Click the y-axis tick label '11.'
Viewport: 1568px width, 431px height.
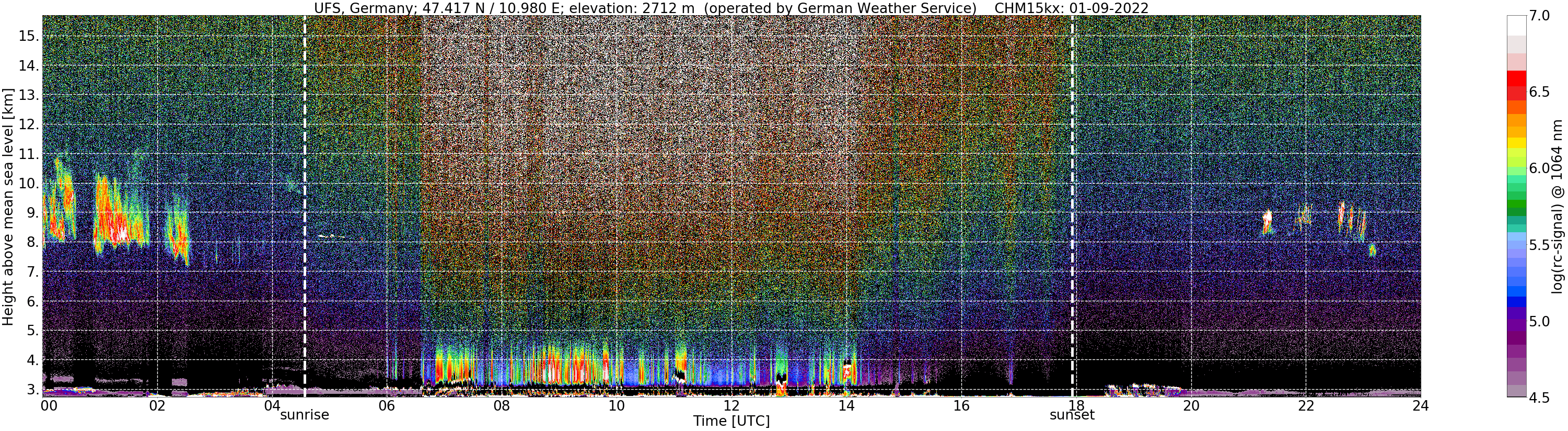(29, 154)
